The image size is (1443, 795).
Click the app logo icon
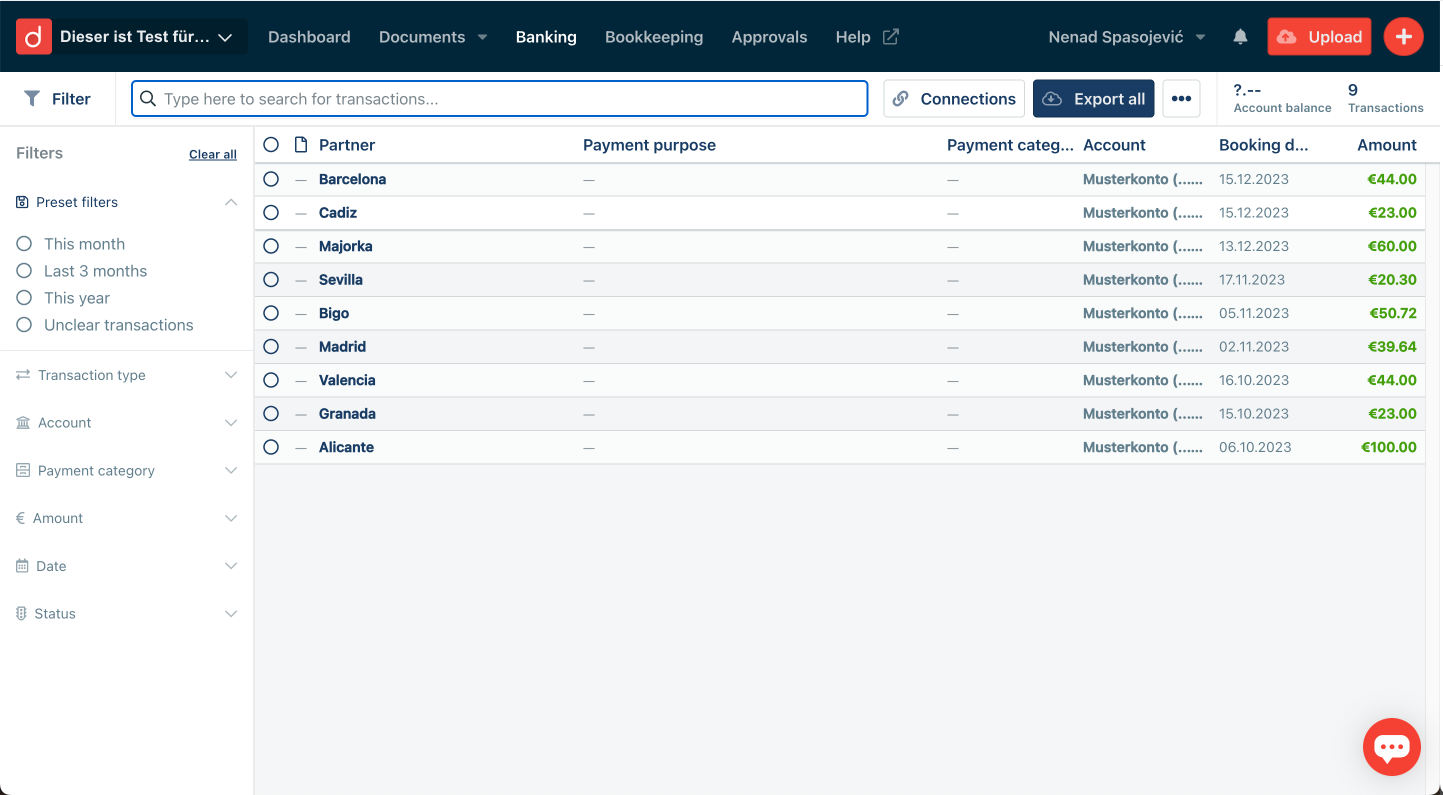(33, 37)
